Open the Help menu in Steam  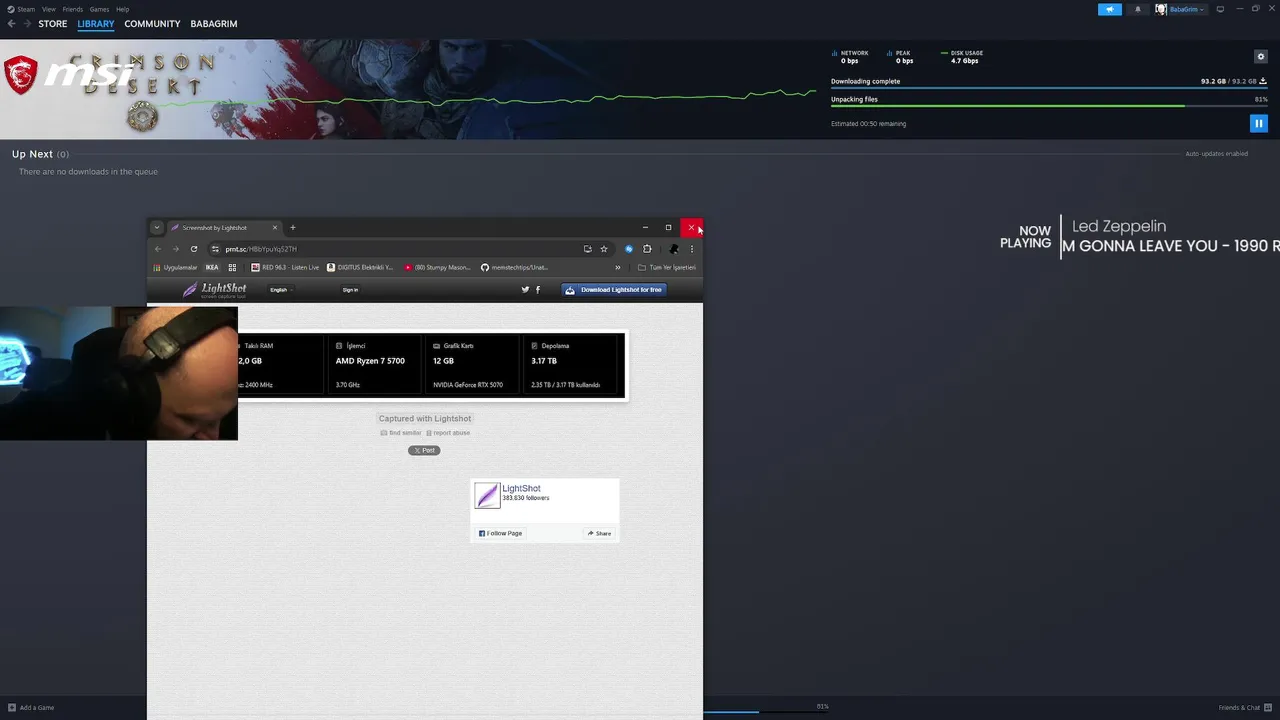coord(122,9)
